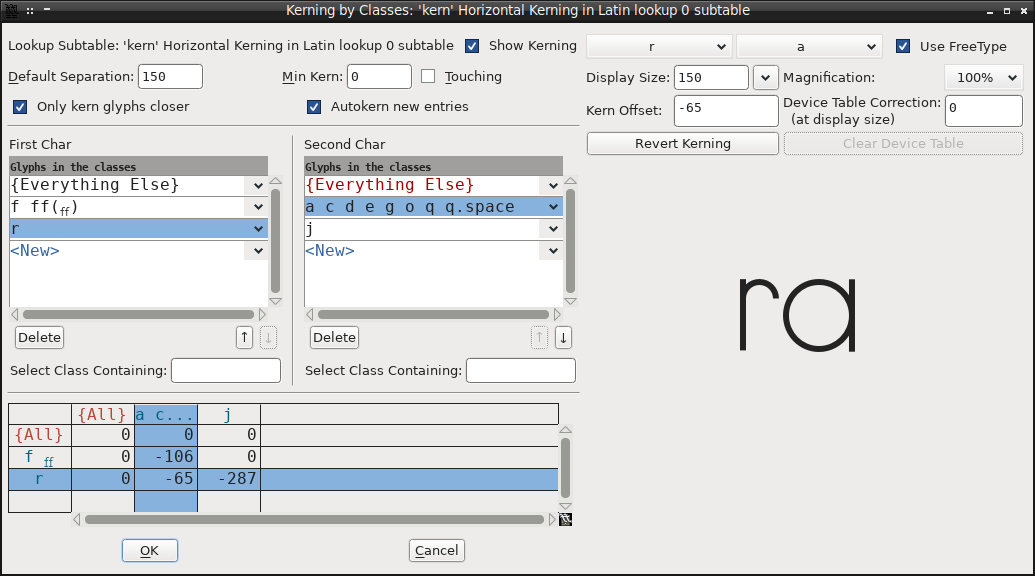Enable the Touching checkbox
The image size is (1035, 576).
point(428,77)
